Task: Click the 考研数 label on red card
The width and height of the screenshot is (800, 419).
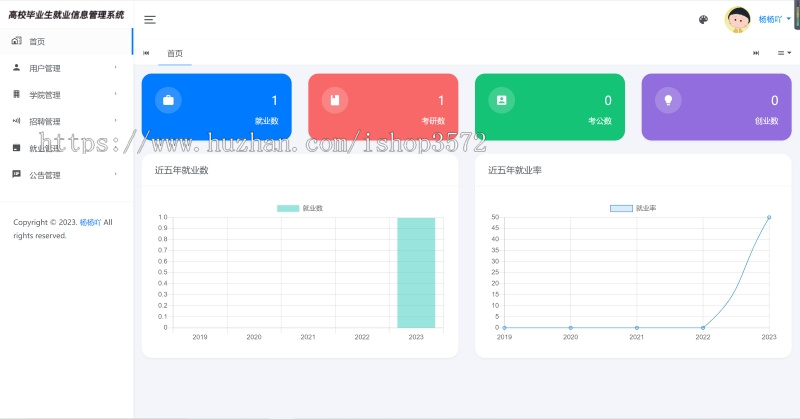Action: (x=433, y=121)
